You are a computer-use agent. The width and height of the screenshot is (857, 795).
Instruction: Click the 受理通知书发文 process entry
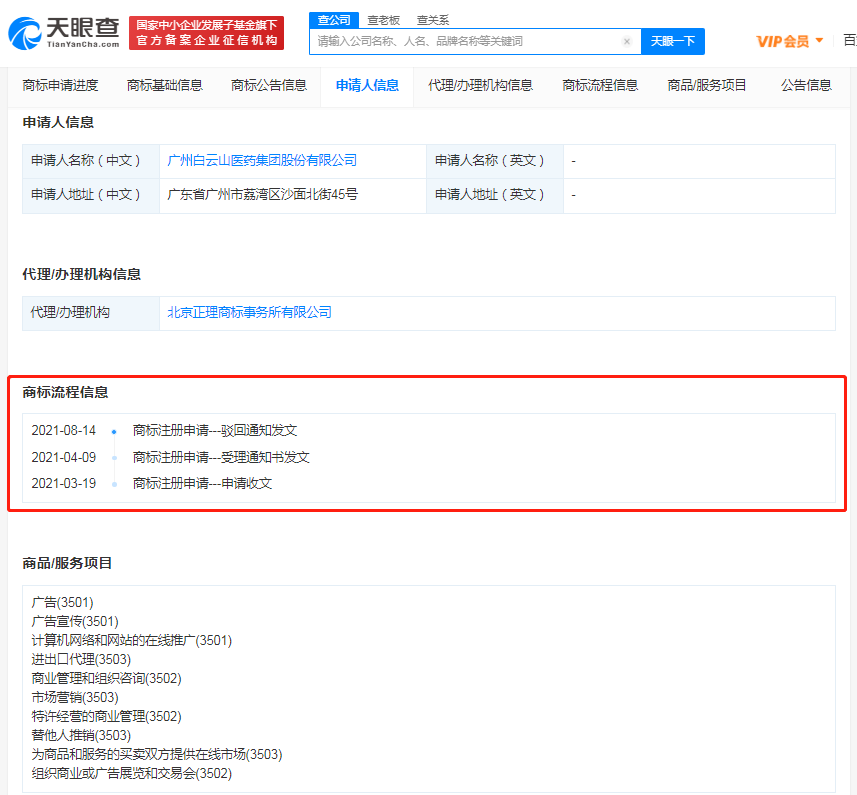(221, 457)
